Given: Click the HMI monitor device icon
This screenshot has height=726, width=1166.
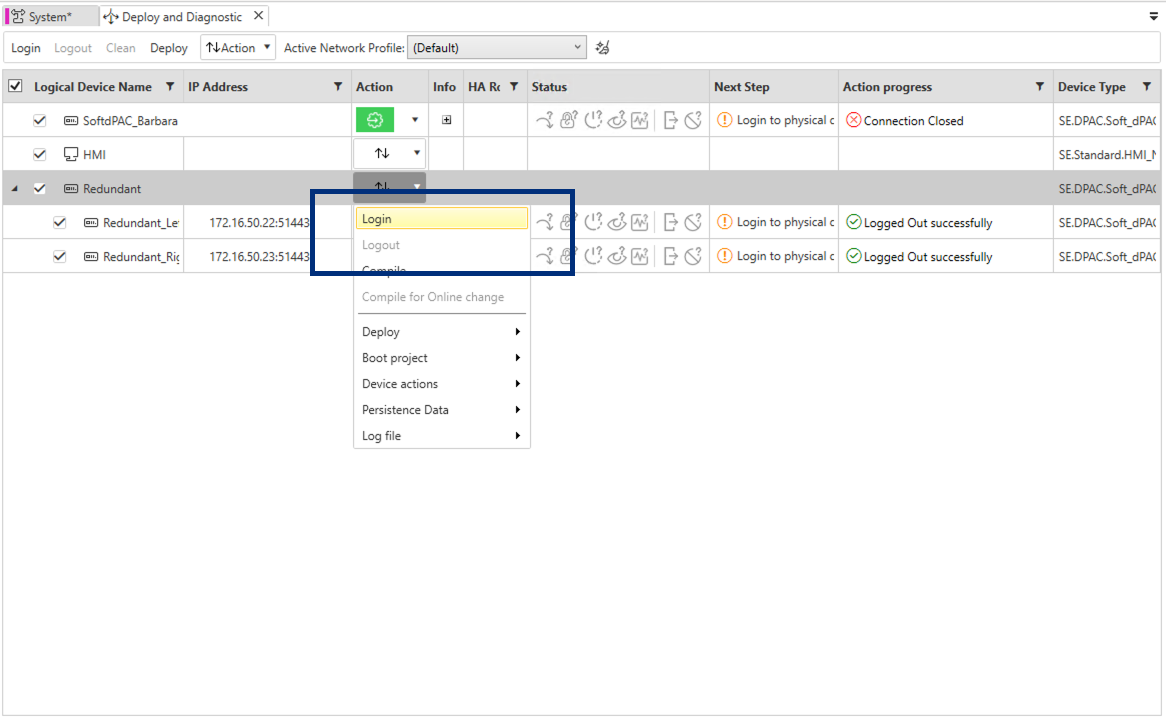Looking at the screenshot, I should tap(71, 154).
